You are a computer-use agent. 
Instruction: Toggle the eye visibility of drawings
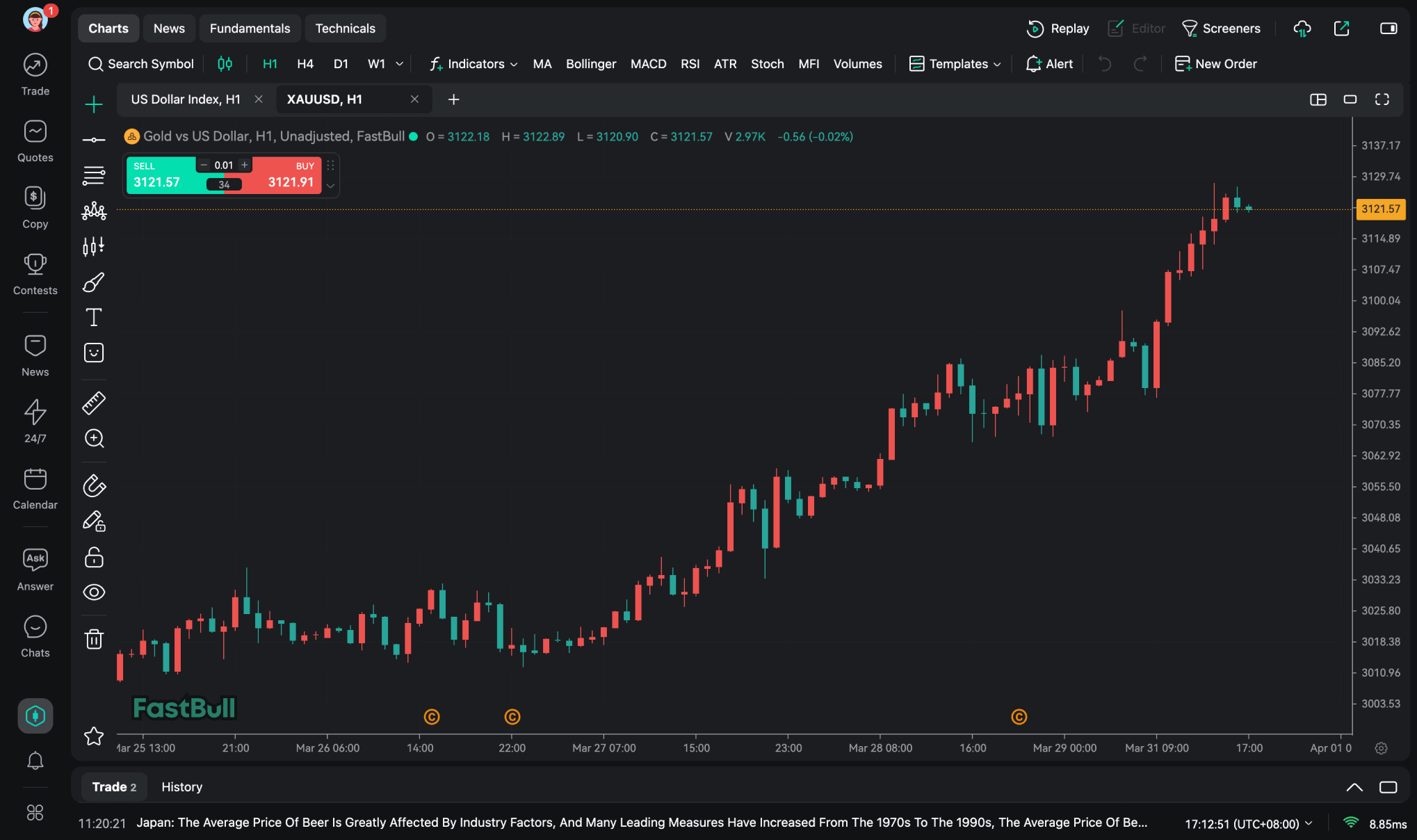point(94,592)
